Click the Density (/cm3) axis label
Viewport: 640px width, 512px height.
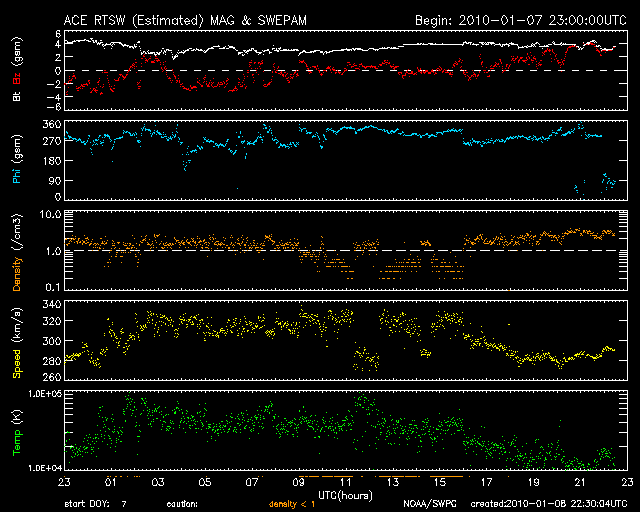[17, 252]
